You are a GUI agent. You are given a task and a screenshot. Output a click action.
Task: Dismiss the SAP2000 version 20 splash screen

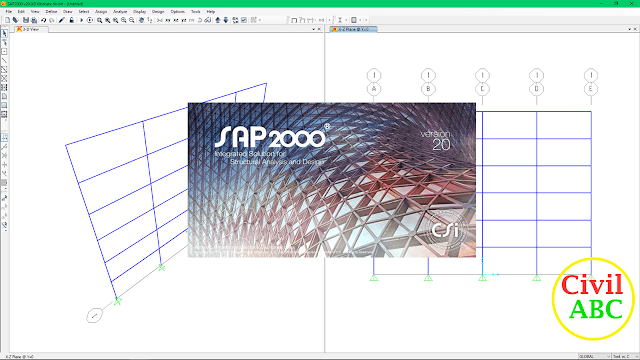pos(332,180)
